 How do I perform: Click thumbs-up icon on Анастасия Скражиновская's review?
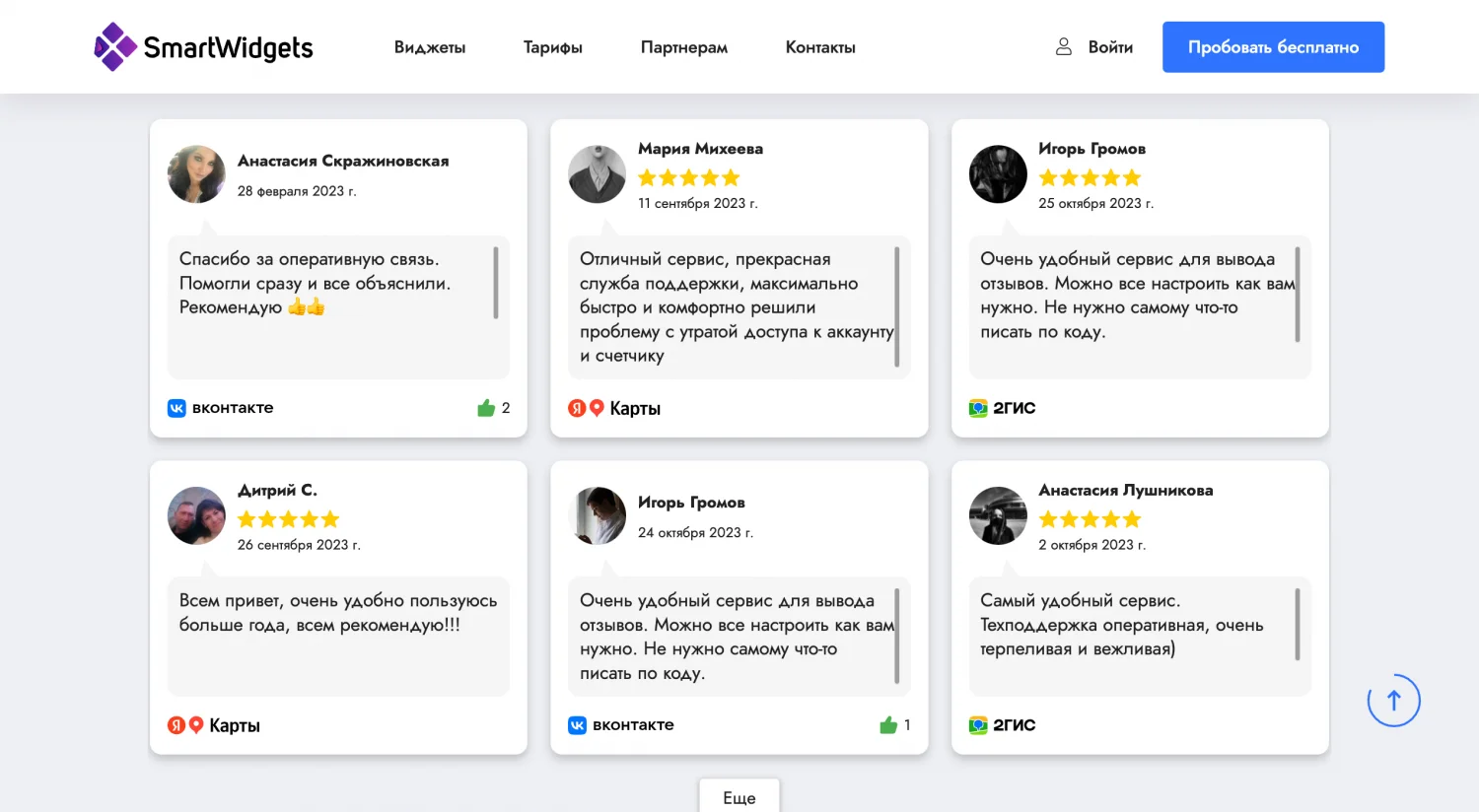tap(486, 408)
